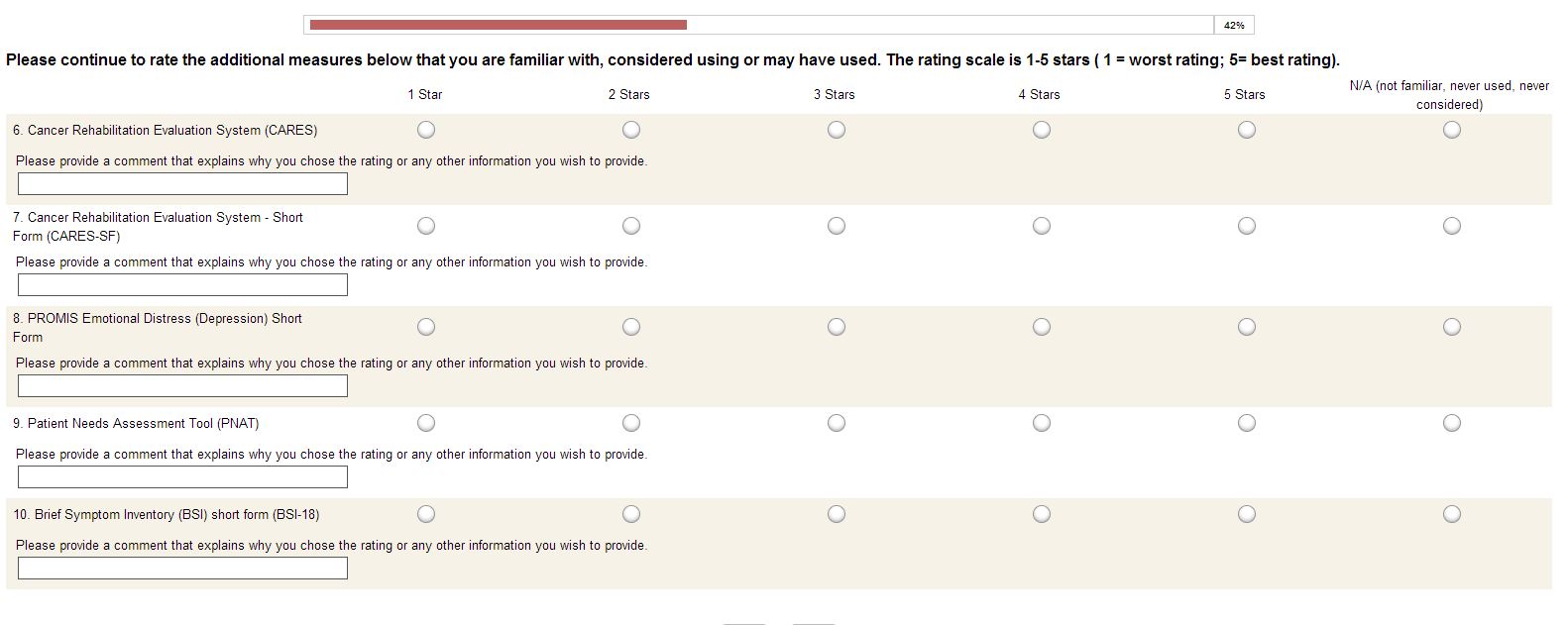Select 3 Stars for PROMIS Depression form
The height and width of the screenshot is (625, 1568).
[x=837, y=327]
